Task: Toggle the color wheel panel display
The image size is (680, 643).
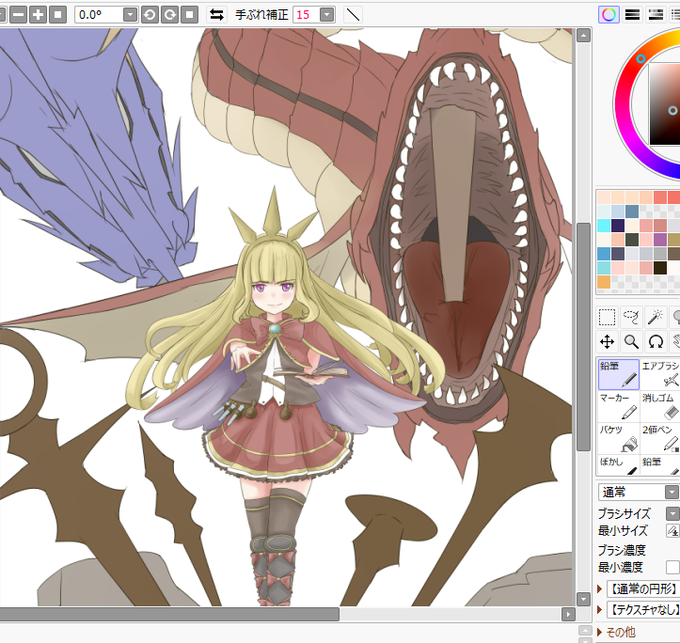Action: pos(608,15)
